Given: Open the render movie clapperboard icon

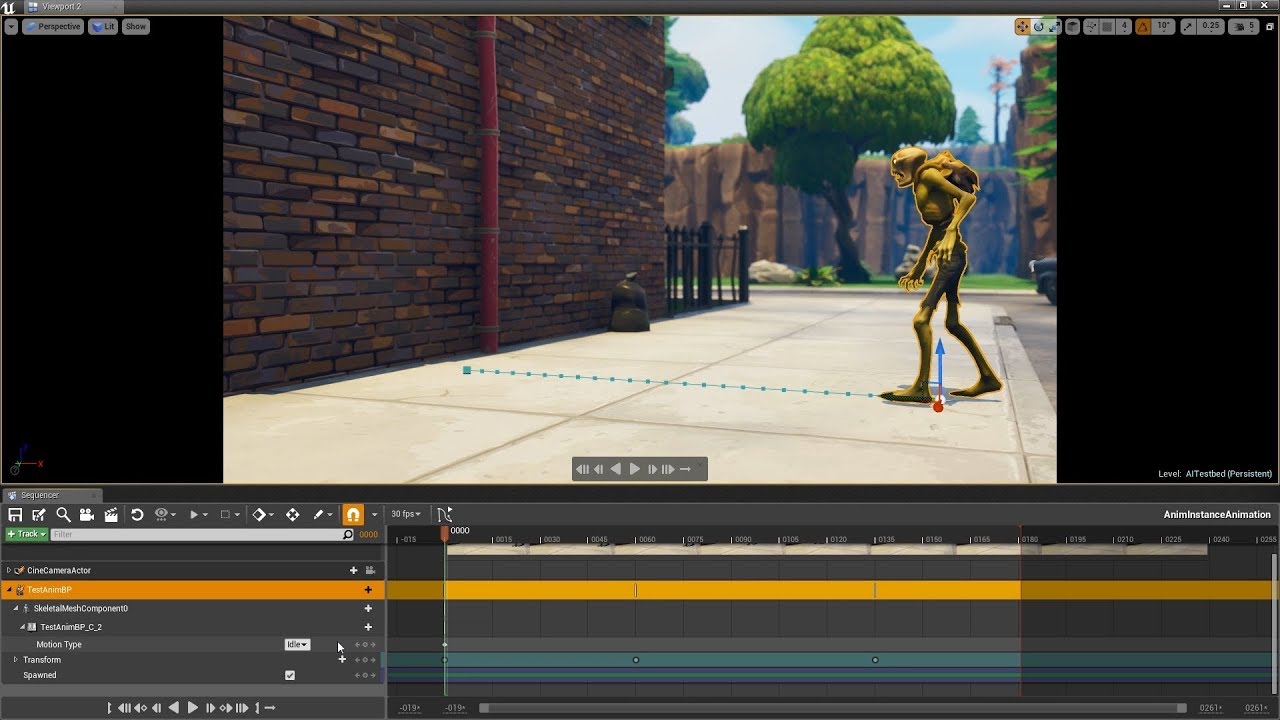Looking at the screenshot, I should pos(111,515).
